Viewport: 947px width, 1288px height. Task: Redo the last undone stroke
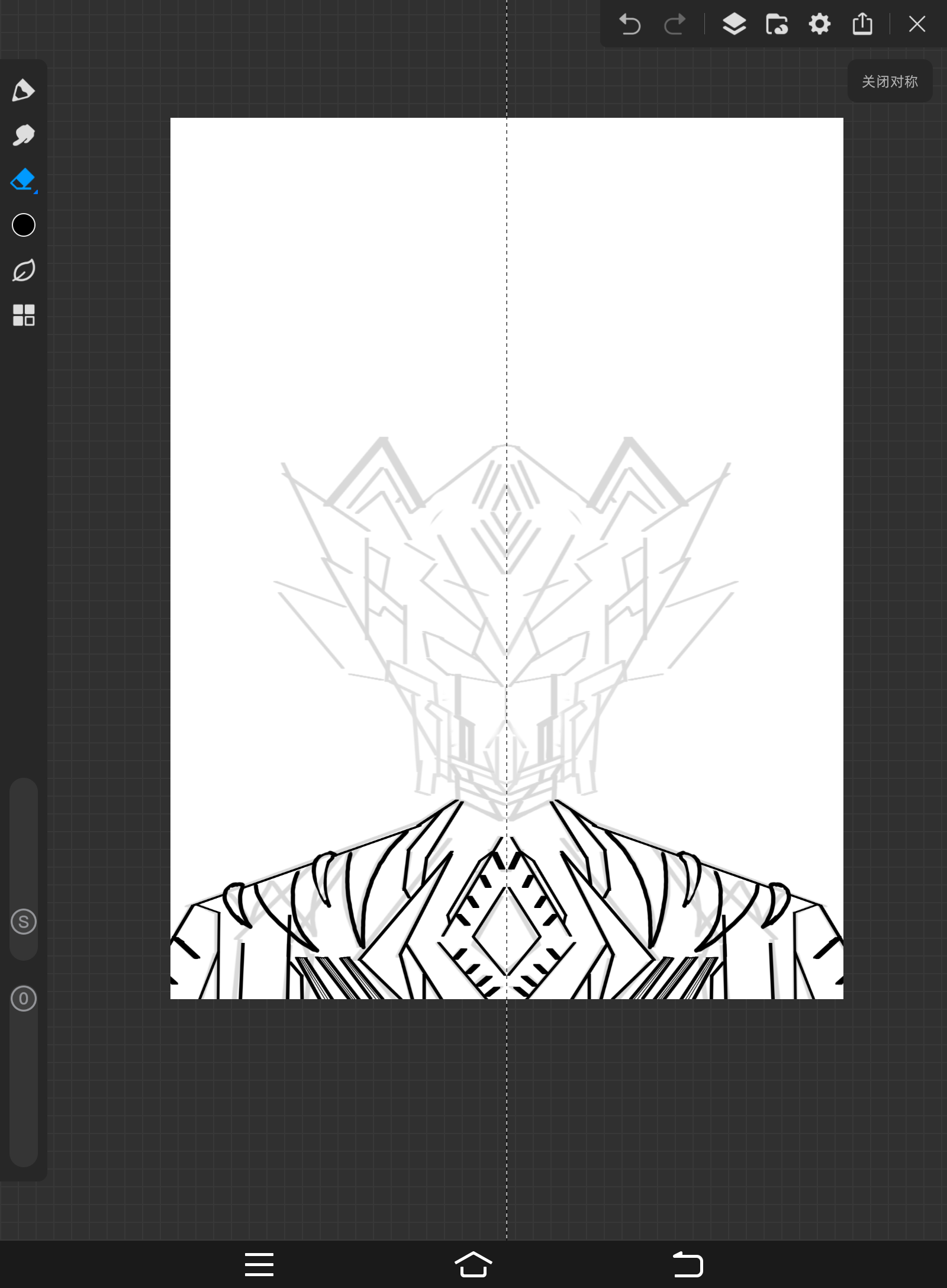point(674,24)
